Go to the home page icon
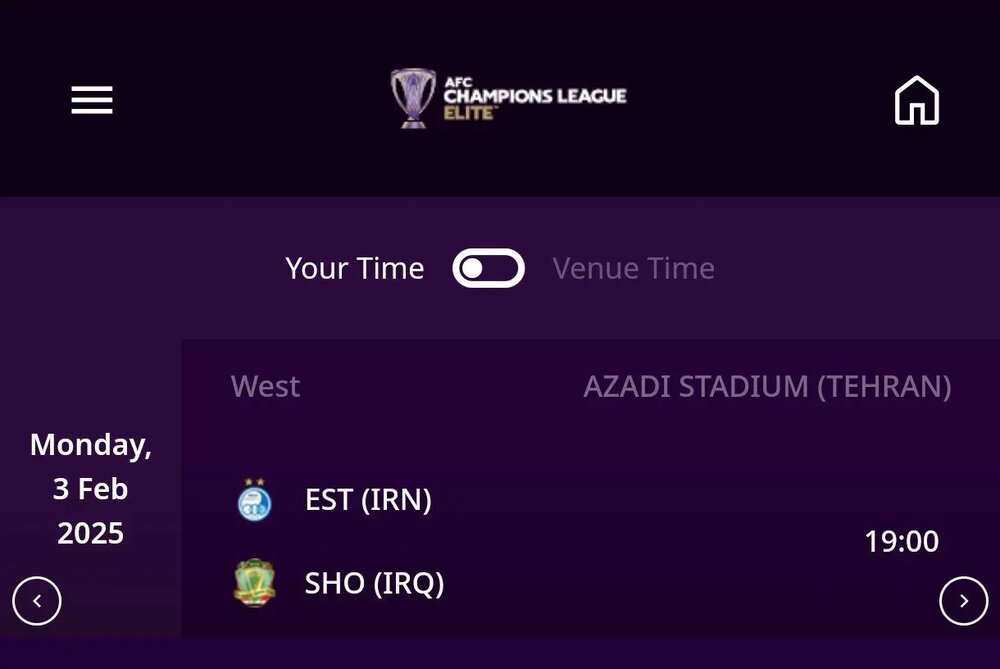This screenshot has width=1000, height=669. click(x=916, y=100)
